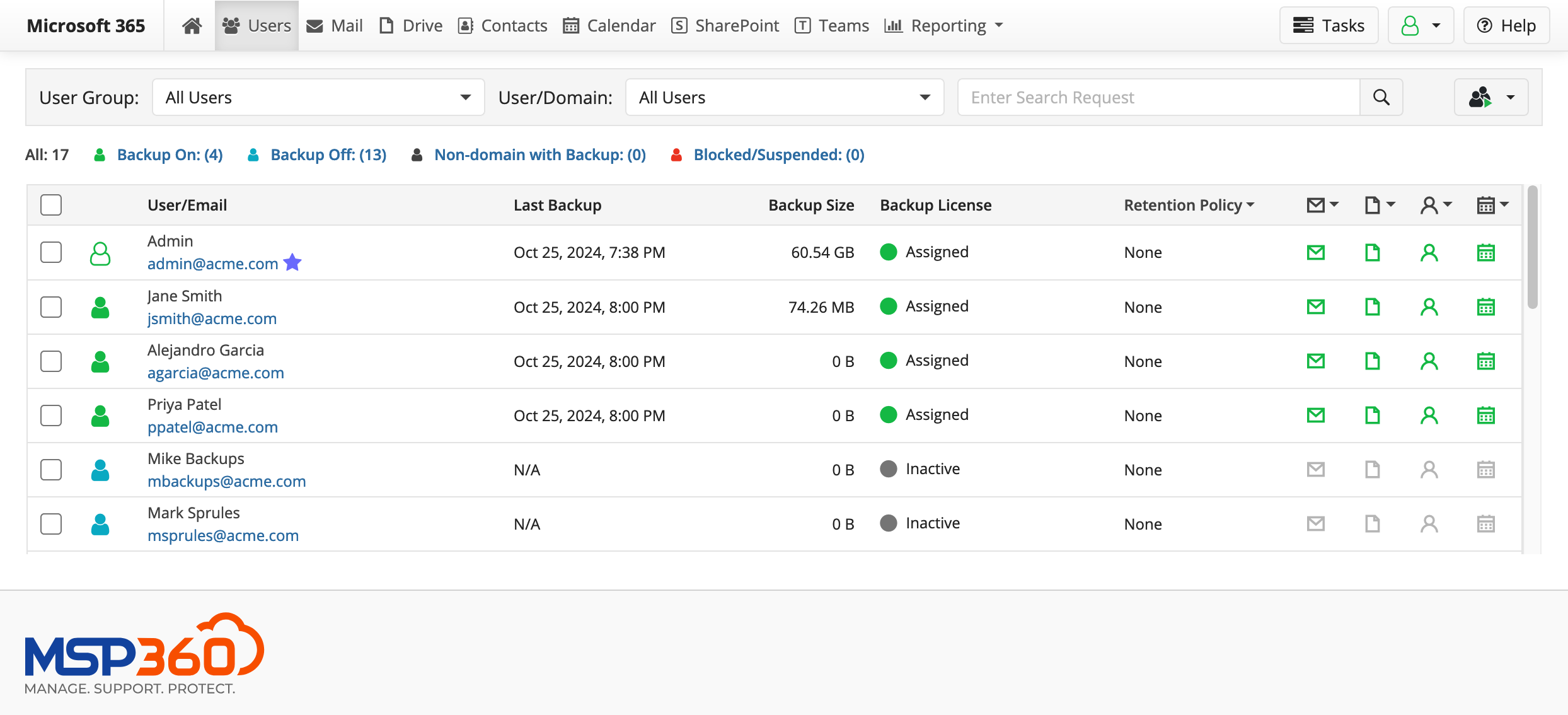Open the jsmith@acme.com link
The image size is (1568, 715).
point(212,318)
